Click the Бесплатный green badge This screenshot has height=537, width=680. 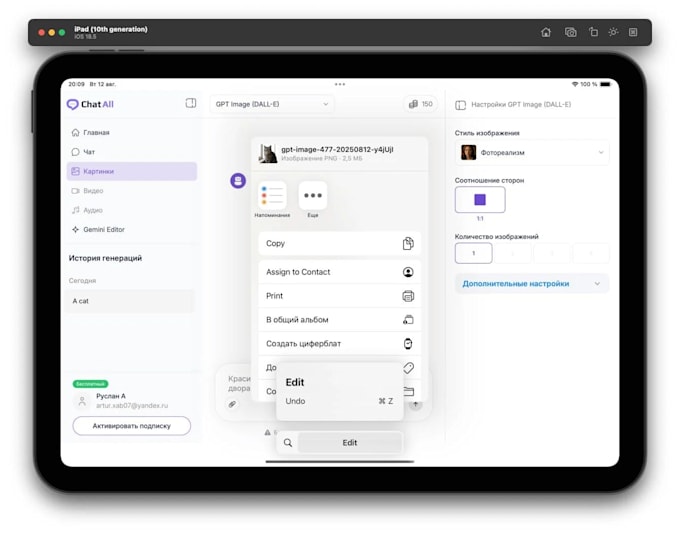(90, 384)
